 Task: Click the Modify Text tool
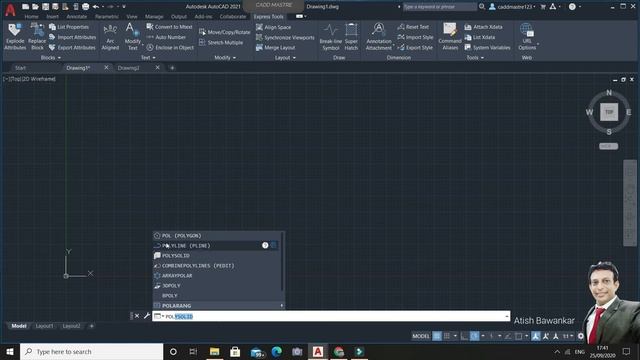(x=132, y=36)
